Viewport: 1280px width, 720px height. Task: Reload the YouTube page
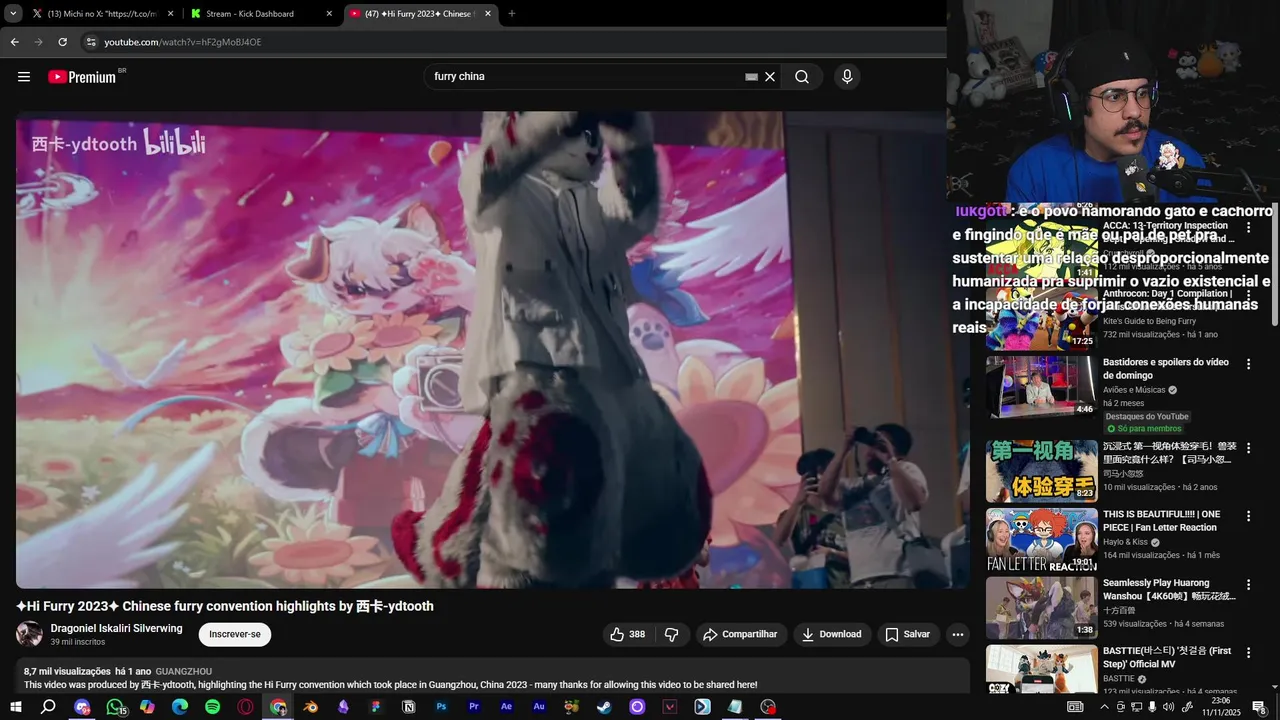pos(62,42)
